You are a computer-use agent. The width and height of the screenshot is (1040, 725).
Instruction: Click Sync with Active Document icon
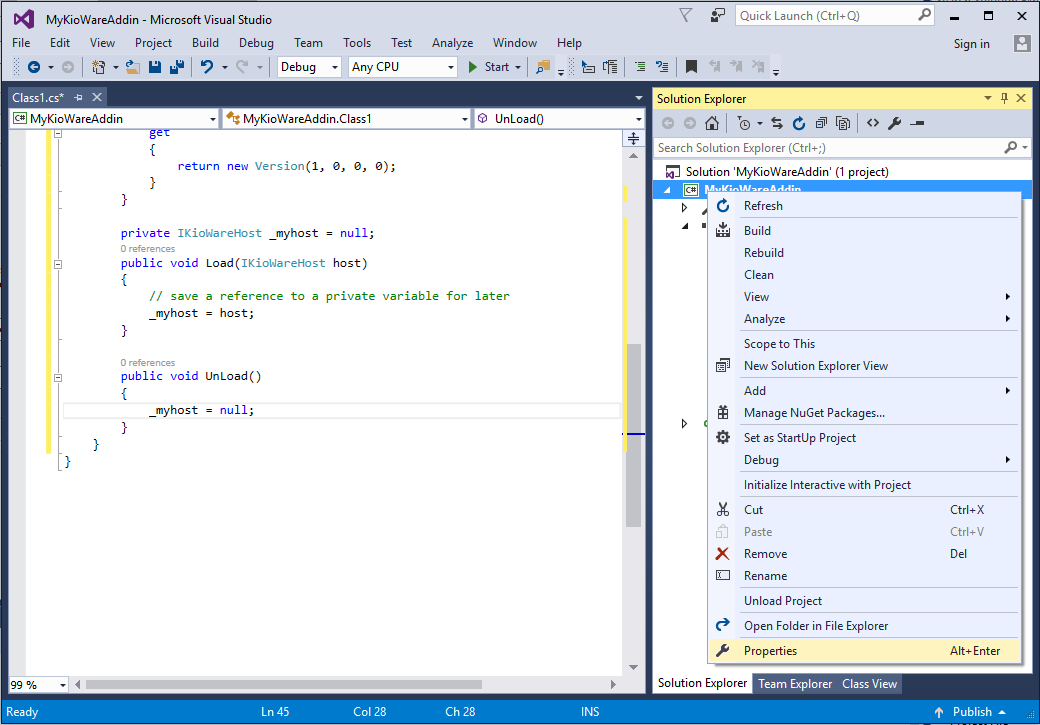point(777,123)
